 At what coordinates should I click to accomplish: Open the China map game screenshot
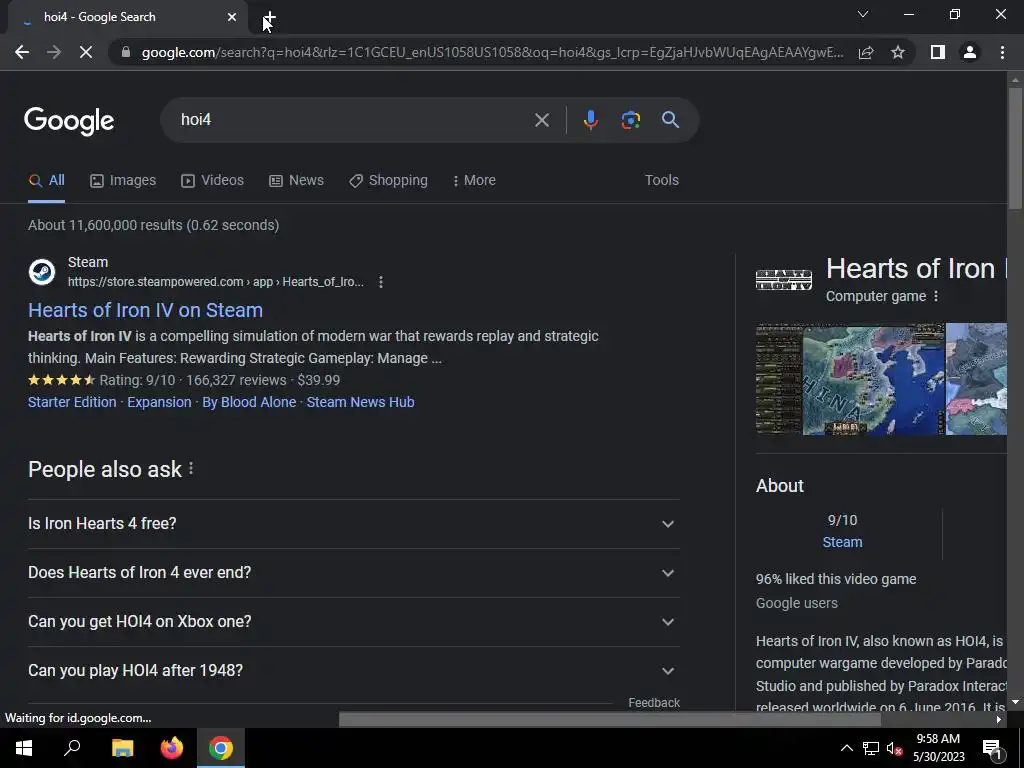click(x=873, y=379)
